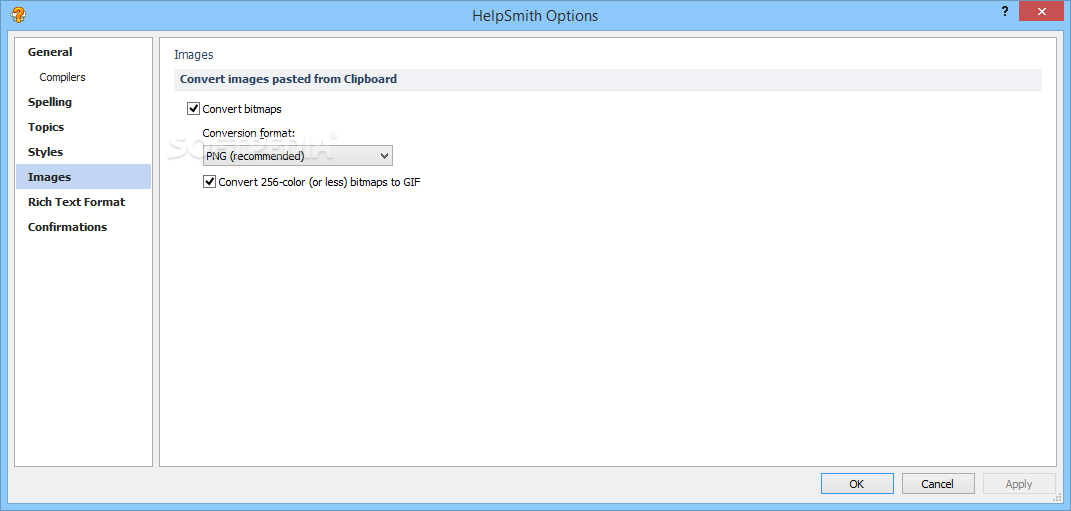Close the HelpSmith Options dialog
Screen dimensions: 1071x511
pos(1042,12)
